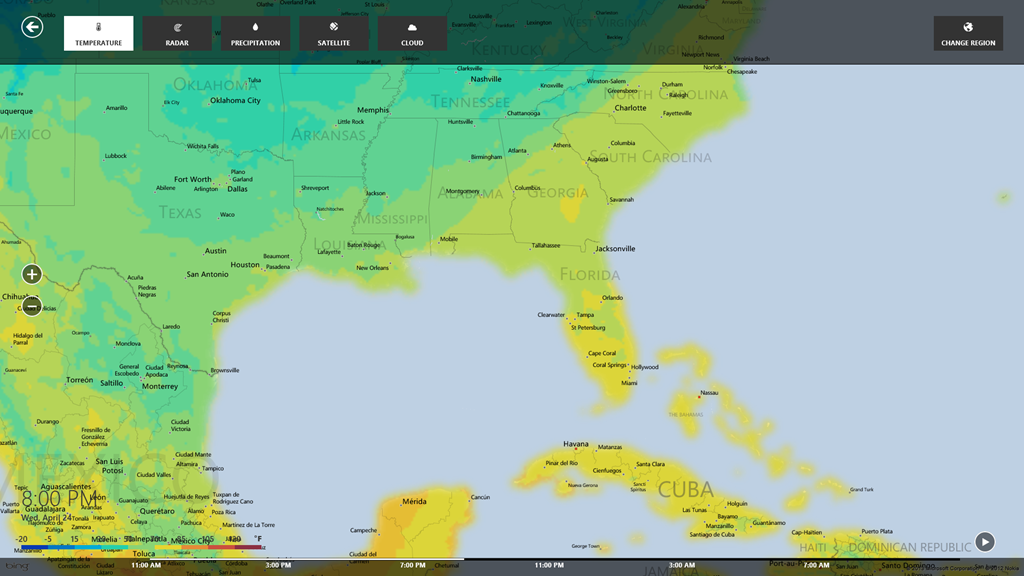Skip to 11:00 PM on the timeline
This screenshot has width=1024, height=576.
[x=549, y=565]
